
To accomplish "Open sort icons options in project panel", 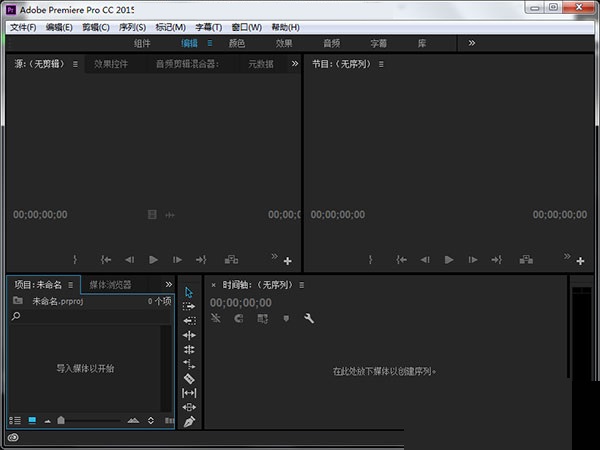I will [x=151, y=421].
